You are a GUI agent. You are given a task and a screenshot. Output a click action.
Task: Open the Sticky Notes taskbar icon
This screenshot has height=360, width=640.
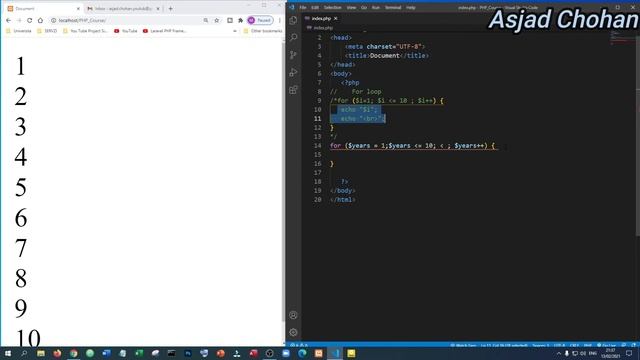[351, 353]
